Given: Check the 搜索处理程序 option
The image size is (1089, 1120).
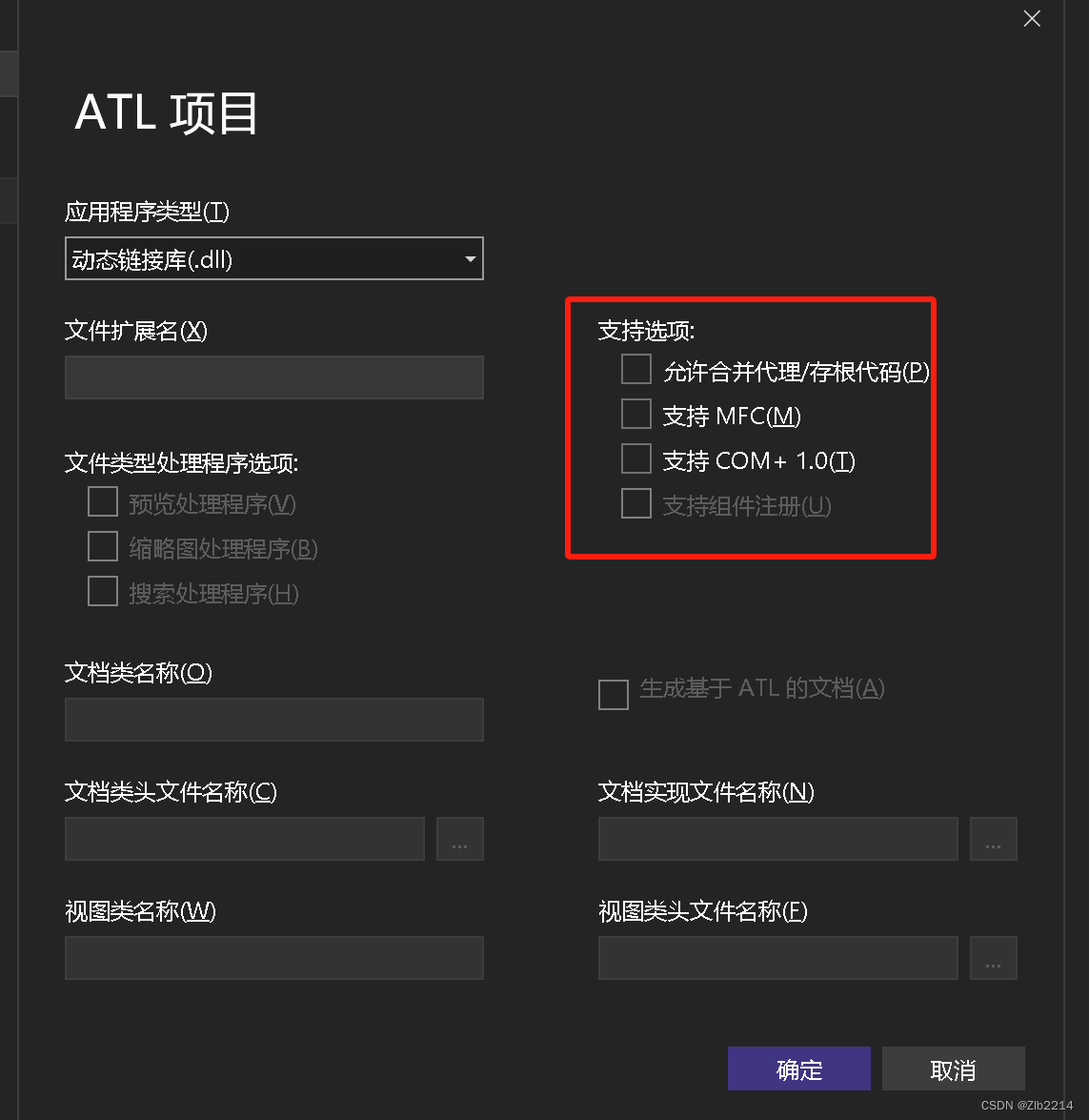Looking at the screenshot, I should click(x=102, y=591).
